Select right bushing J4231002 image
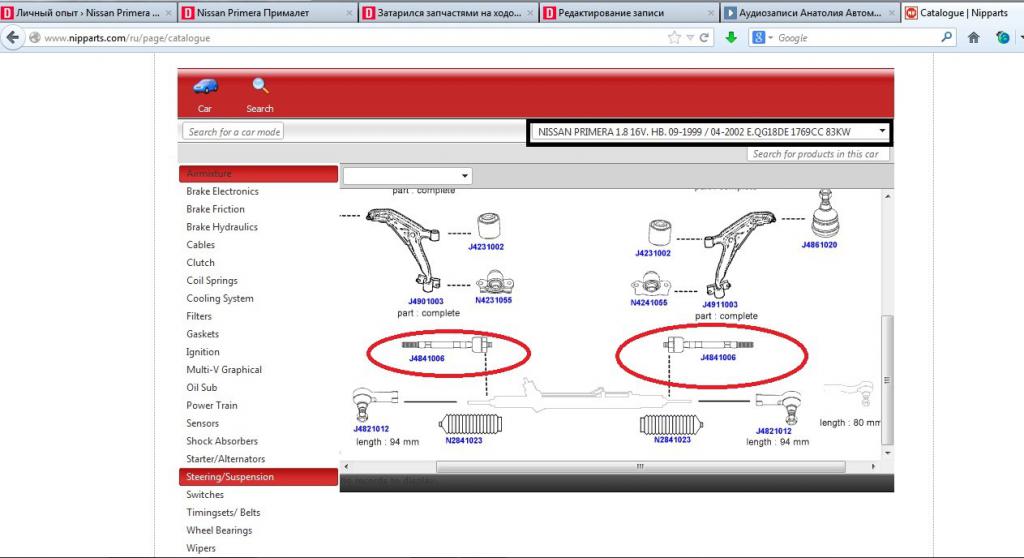The width and height of the screenshot is (1024, 558). click(660, 233)
